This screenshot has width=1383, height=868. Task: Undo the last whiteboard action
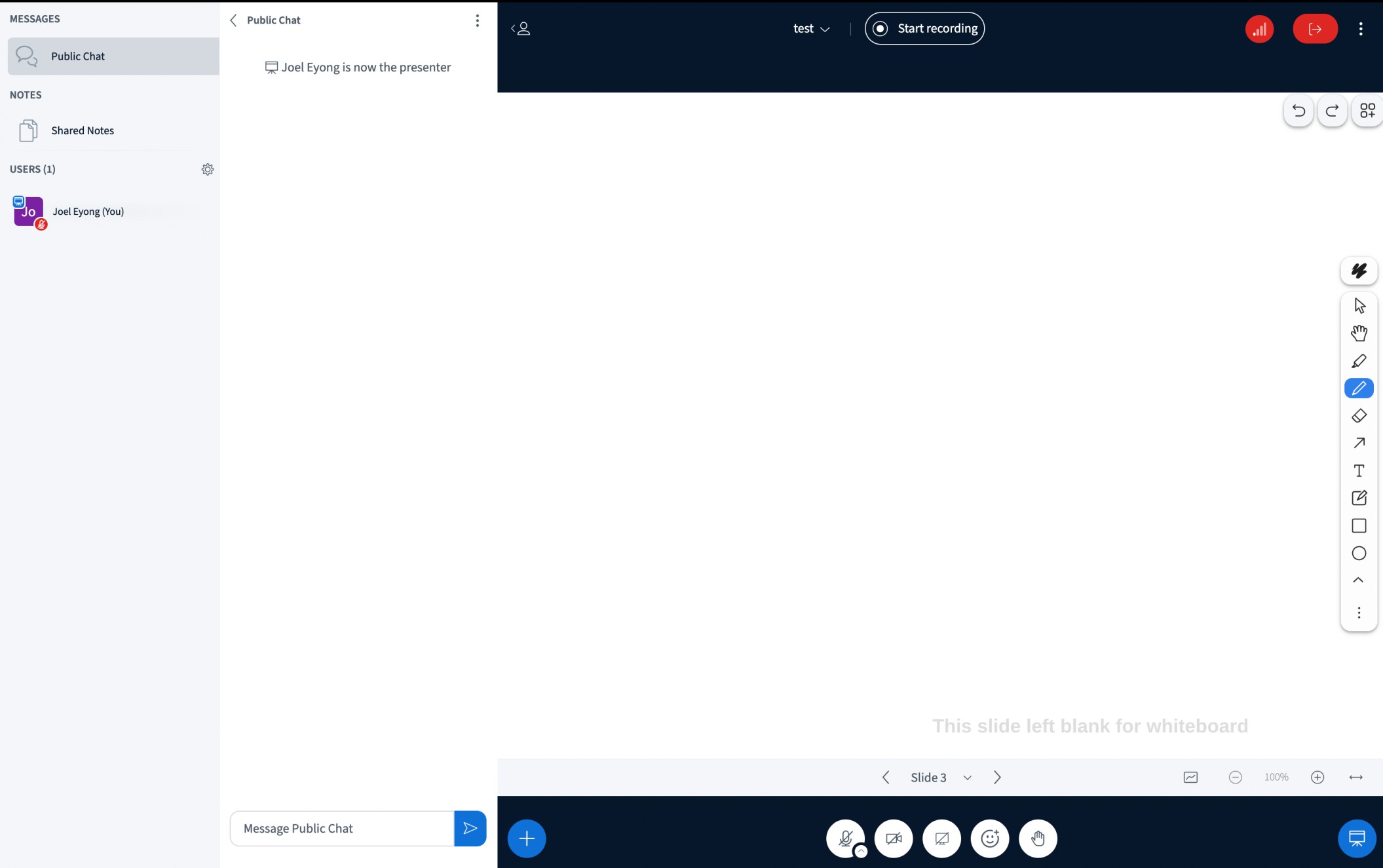(1298, 110)
